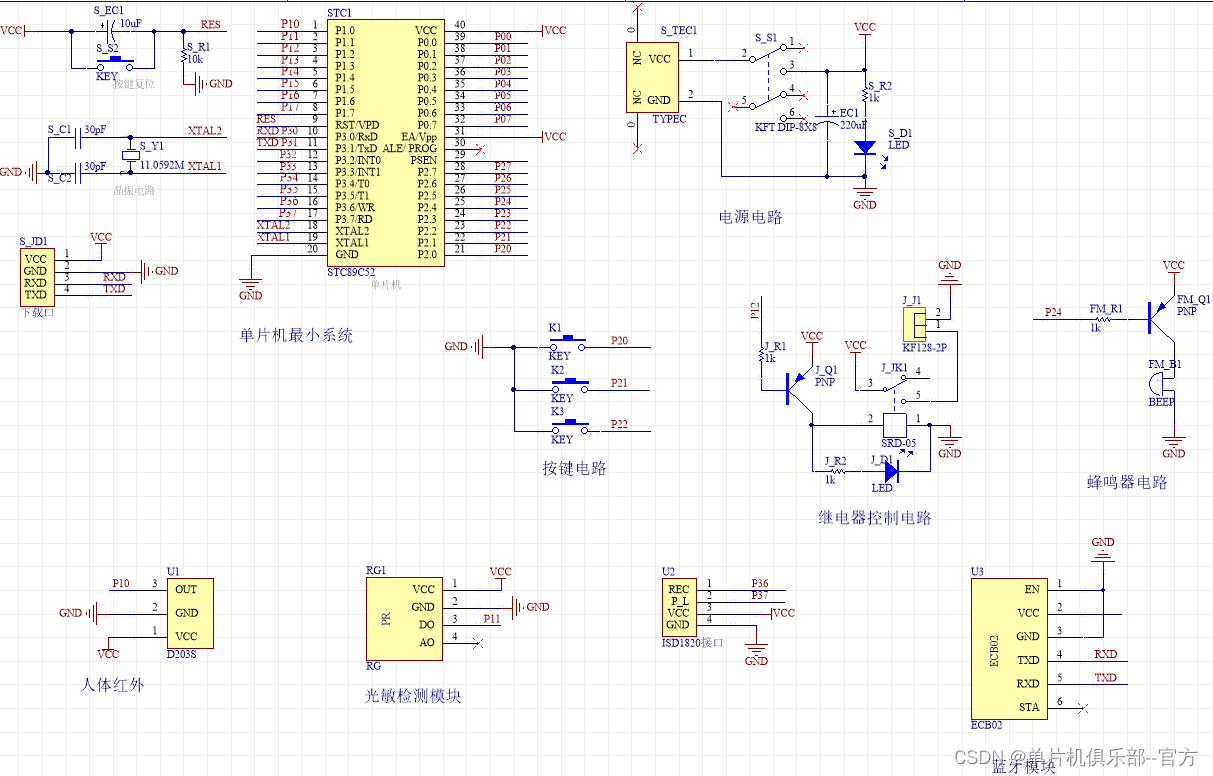Click the 'RST/VPD' pin name on chip
Image resolution: width=1213 pixels, height=776 pixels.
(357, 125)
